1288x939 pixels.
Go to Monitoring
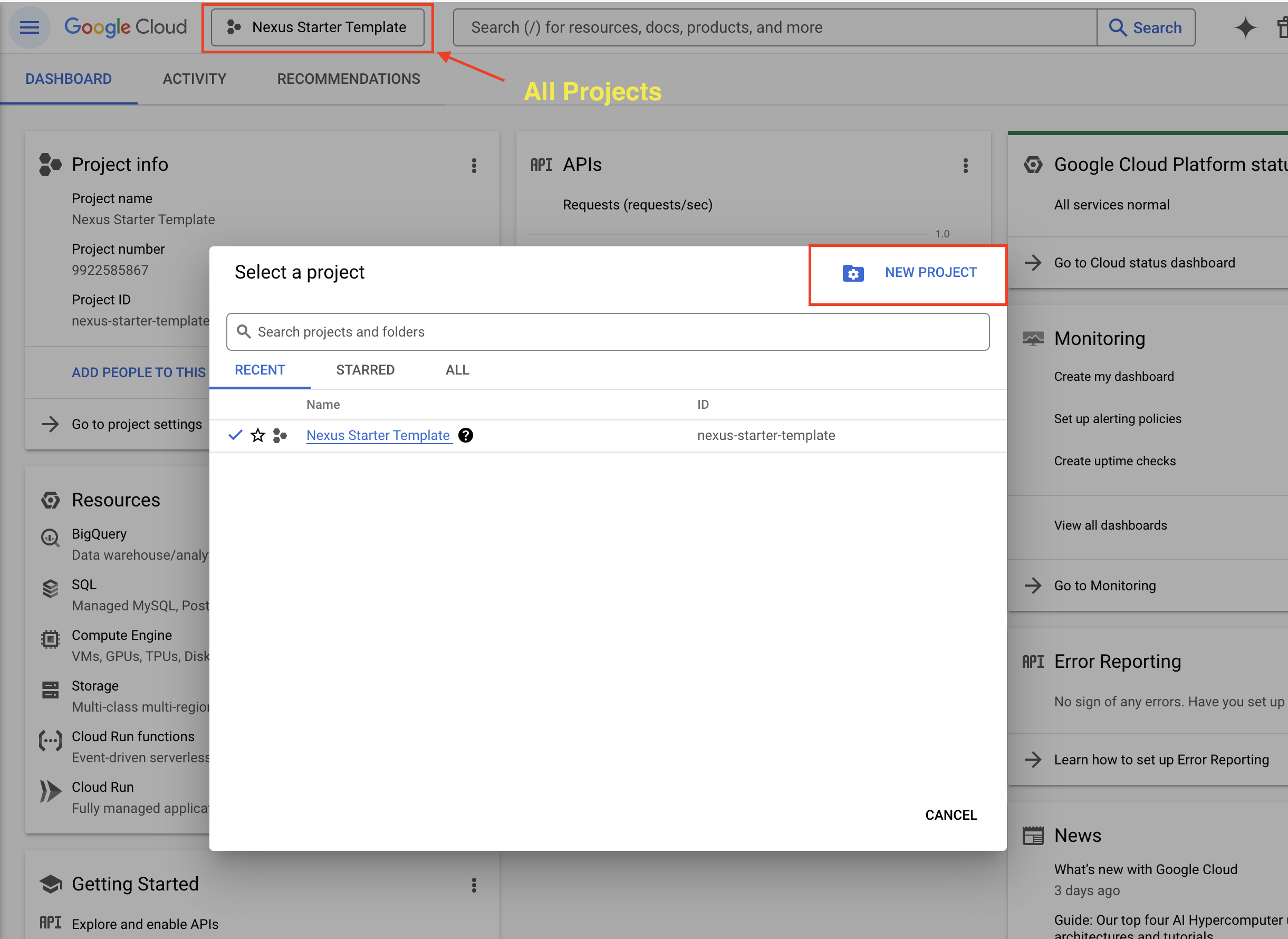[1104, 586]
